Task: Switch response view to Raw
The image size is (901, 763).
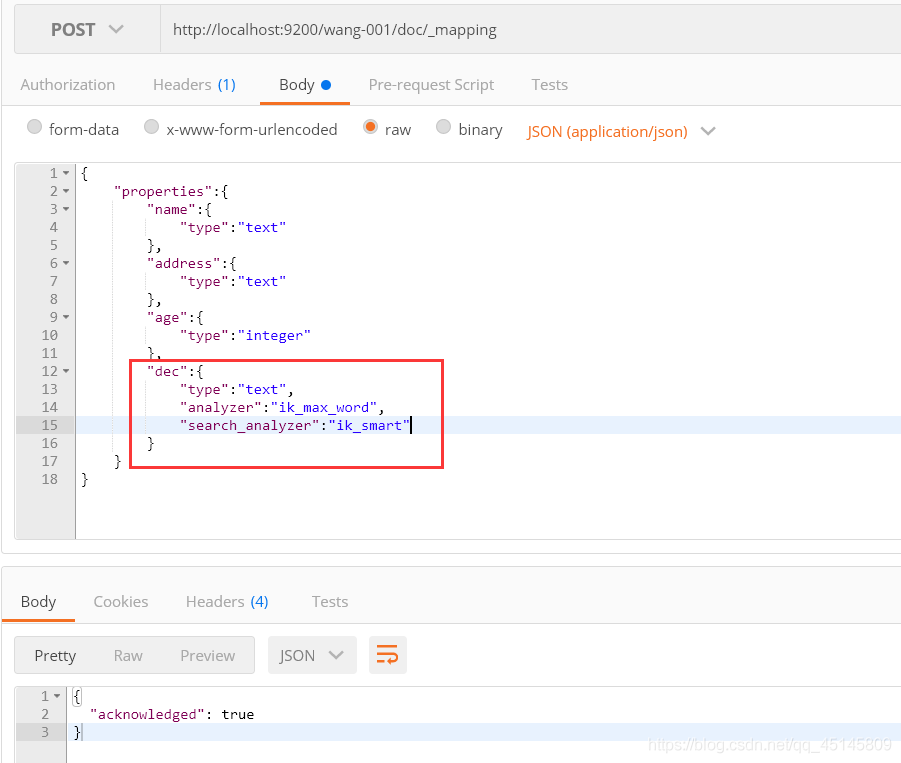Action: coord(128,655)
